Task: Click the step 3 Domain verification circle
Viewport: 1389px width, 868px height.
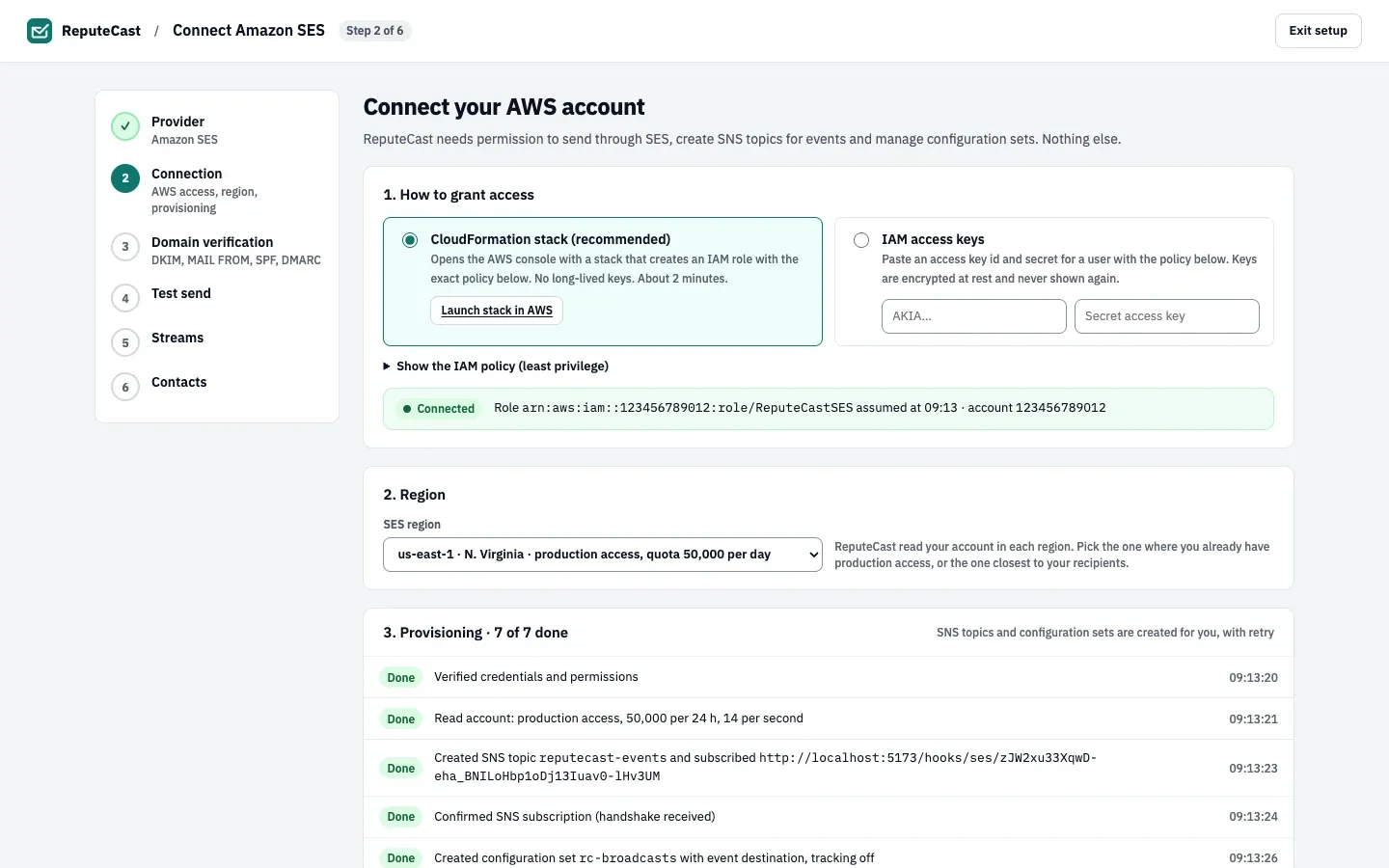Action: [x=125, y=247]
